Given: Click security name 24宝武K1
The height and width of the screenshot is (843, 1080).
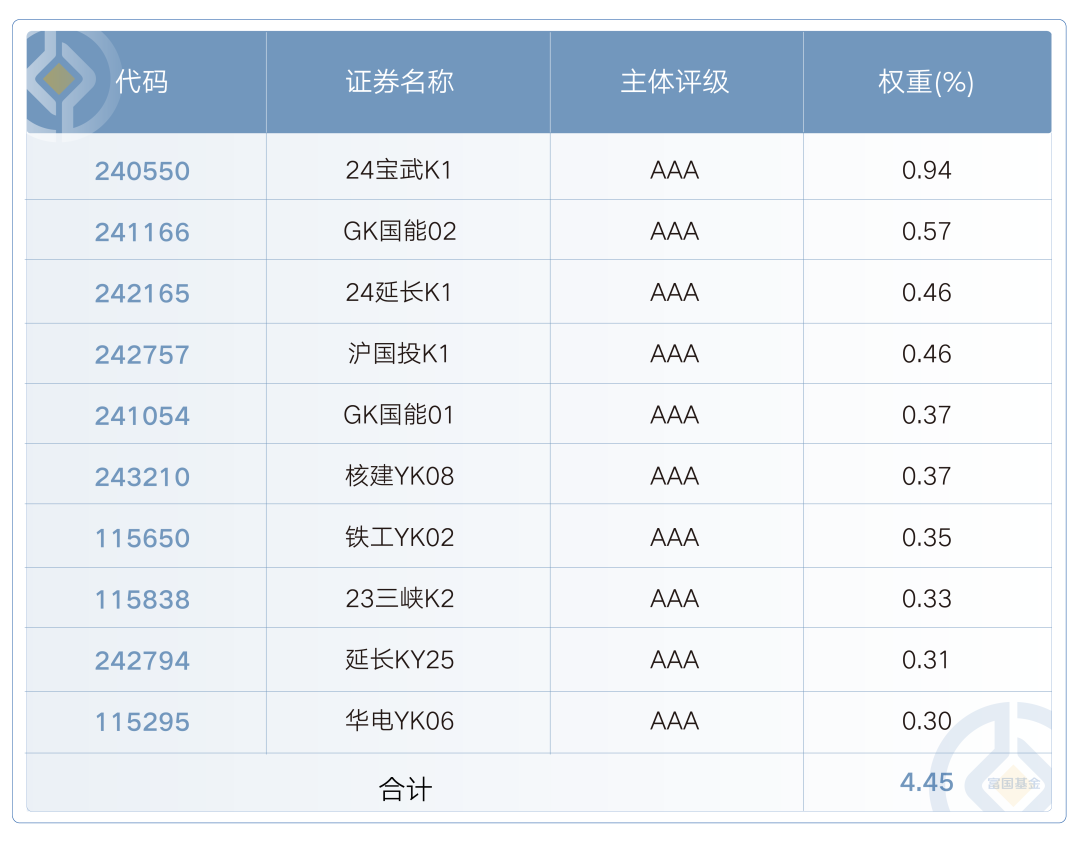Looking at the screenshot, I should (399, 170).
